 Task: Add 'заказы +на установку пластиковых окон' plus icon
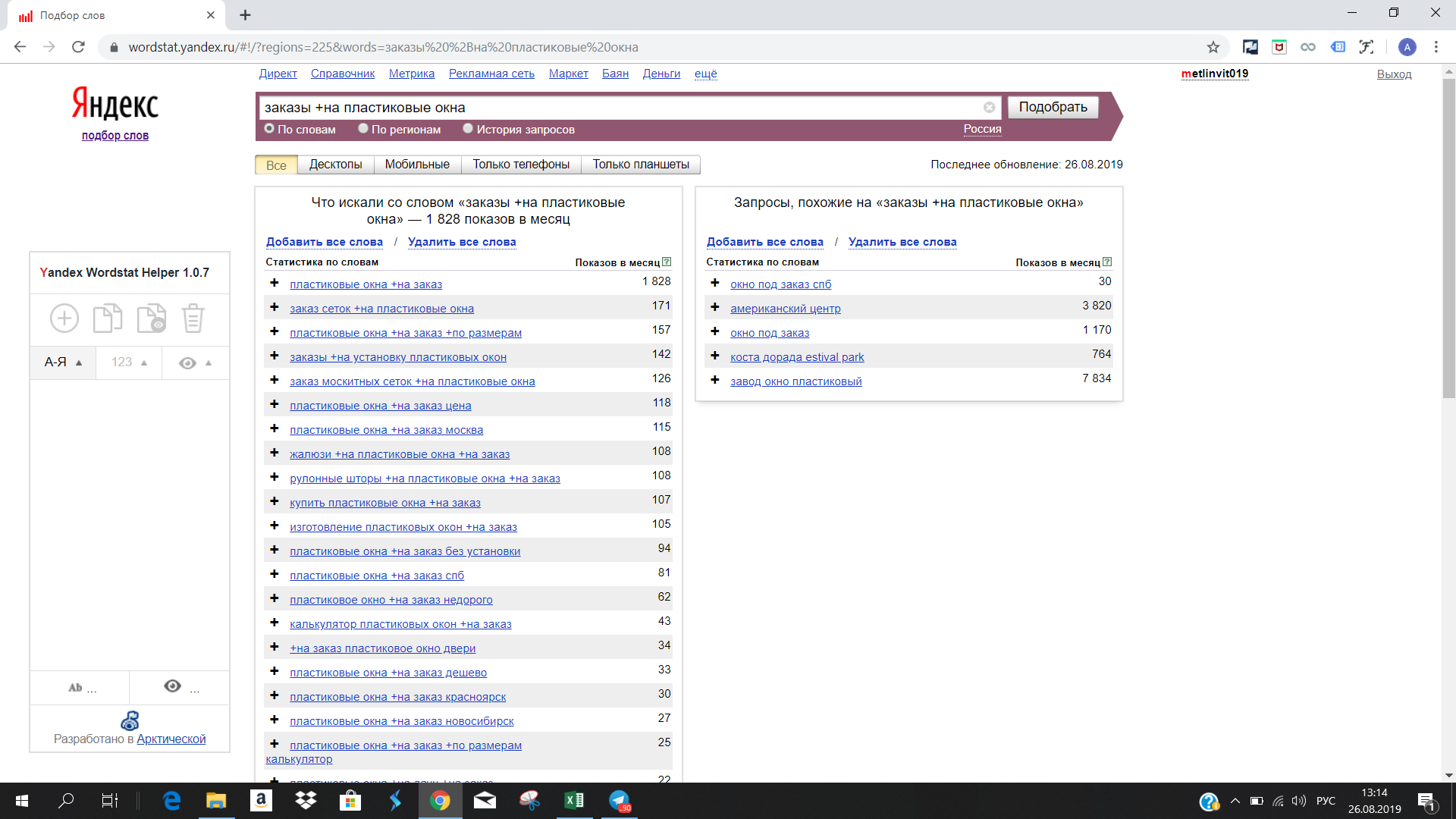click(x=275, y=356)
